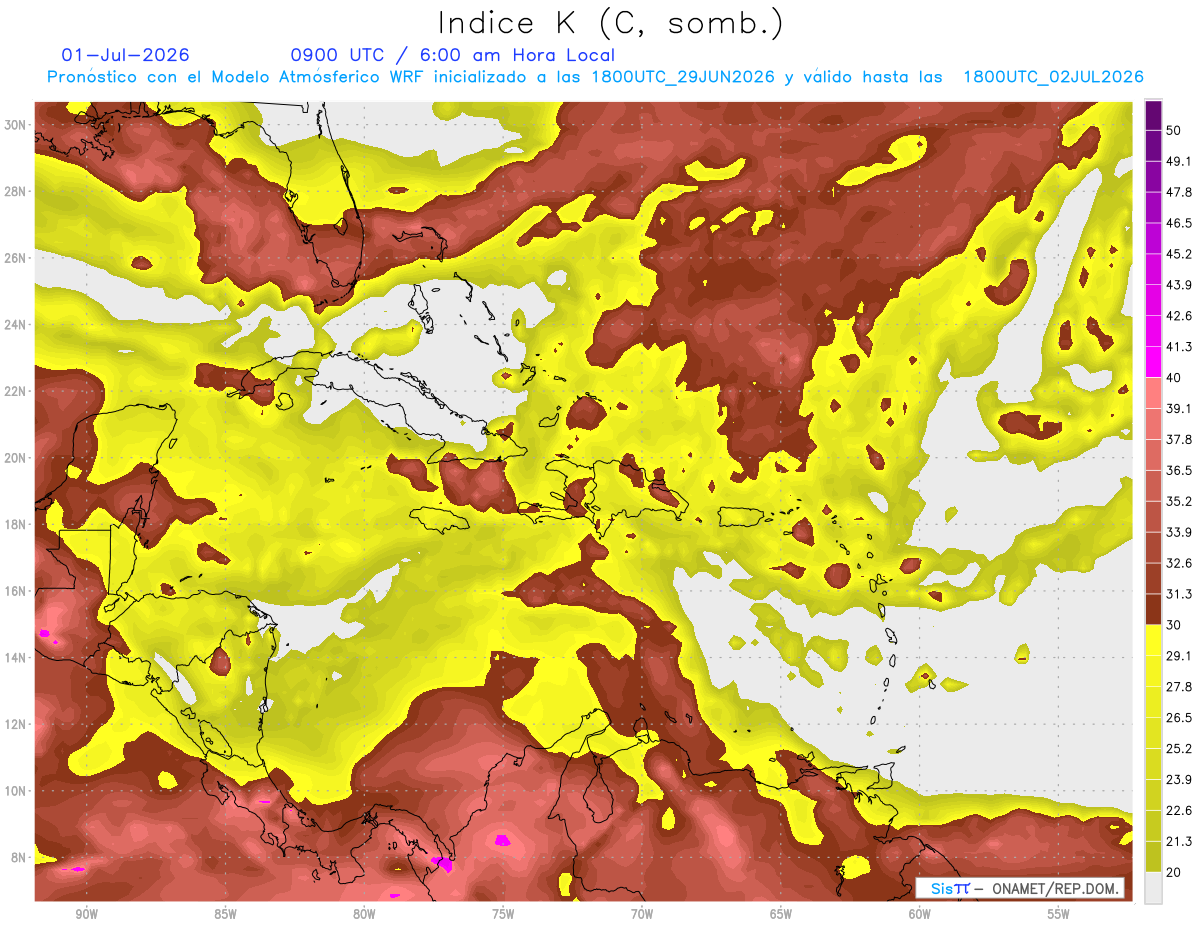Click the colorbar value "36.5"
The image size is (1200, 927).
coord(1177,470)
